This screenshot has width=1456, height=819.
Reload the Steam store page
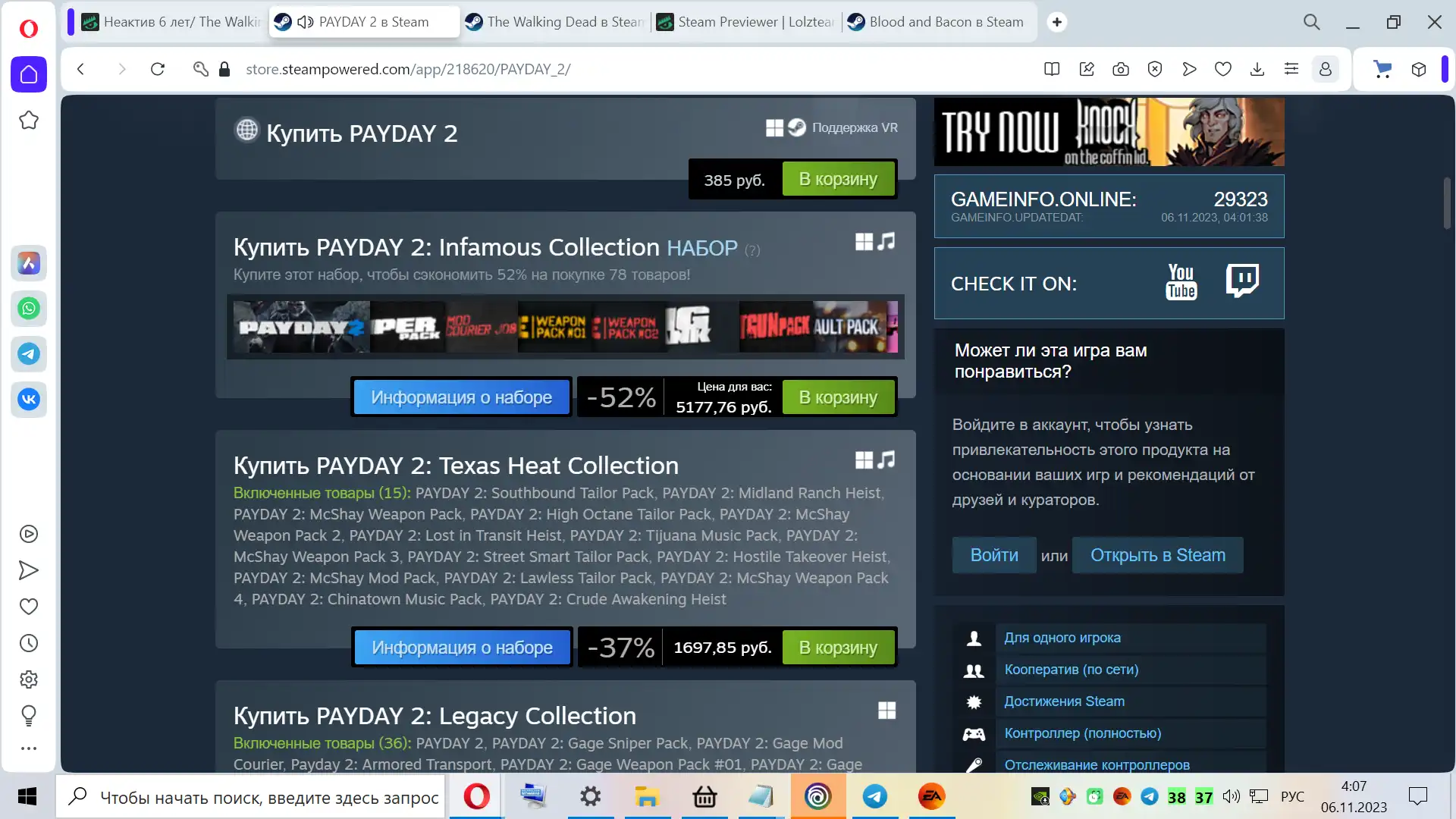158,69
